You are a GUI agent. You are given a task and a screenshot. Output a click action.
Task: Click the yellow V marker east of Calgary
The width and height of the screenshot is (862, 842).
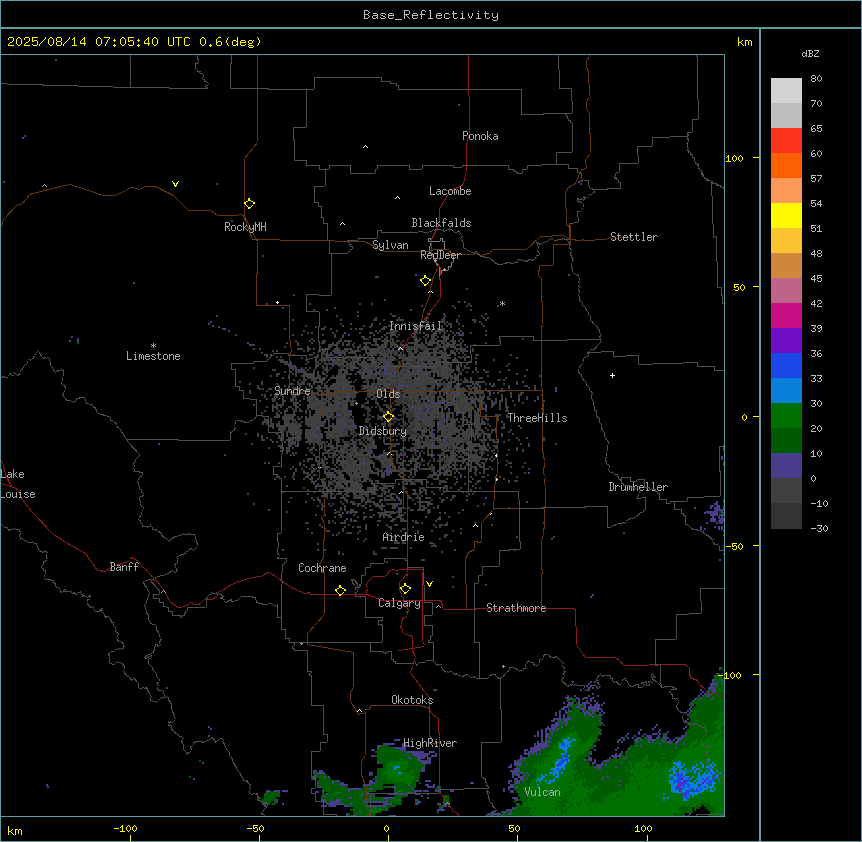click(429, 584)
